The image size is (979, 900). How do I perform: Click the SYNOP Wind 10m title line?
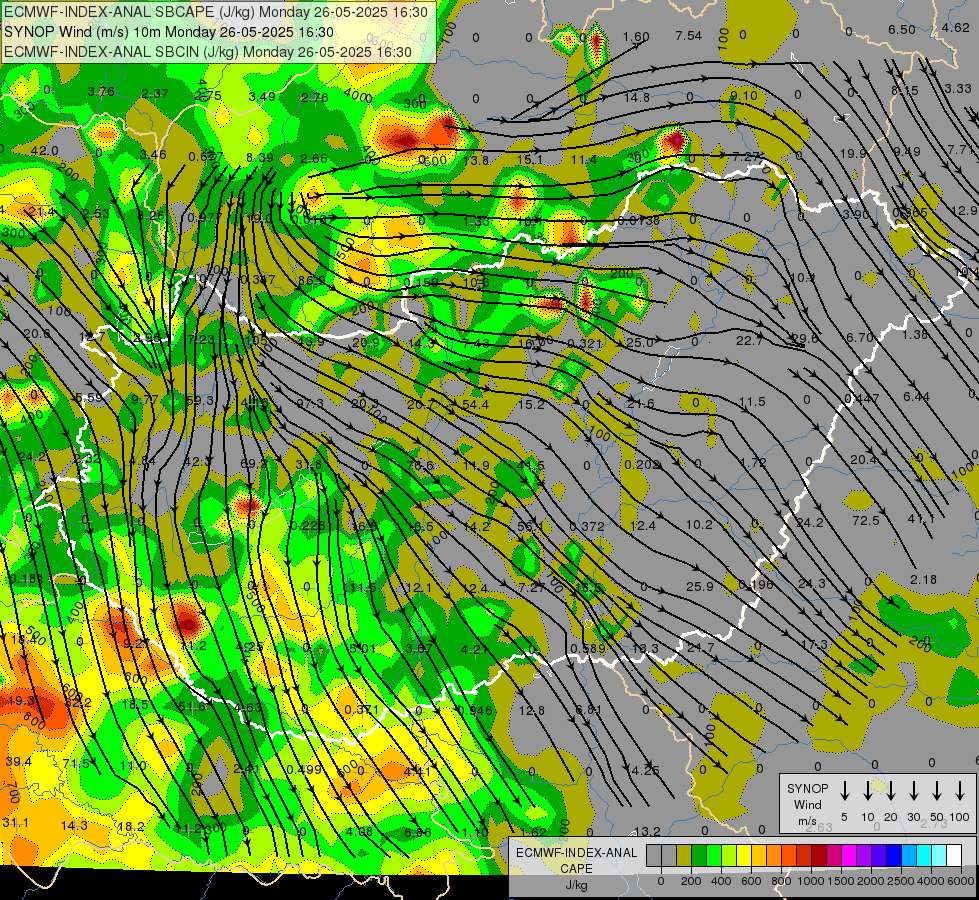(x=169, y=32)
